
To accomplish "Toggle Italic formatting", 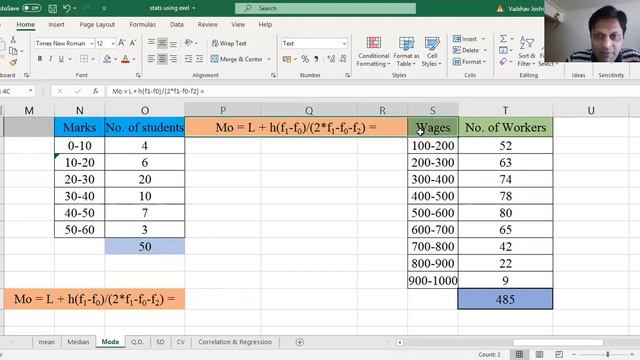I will (50, 59).
